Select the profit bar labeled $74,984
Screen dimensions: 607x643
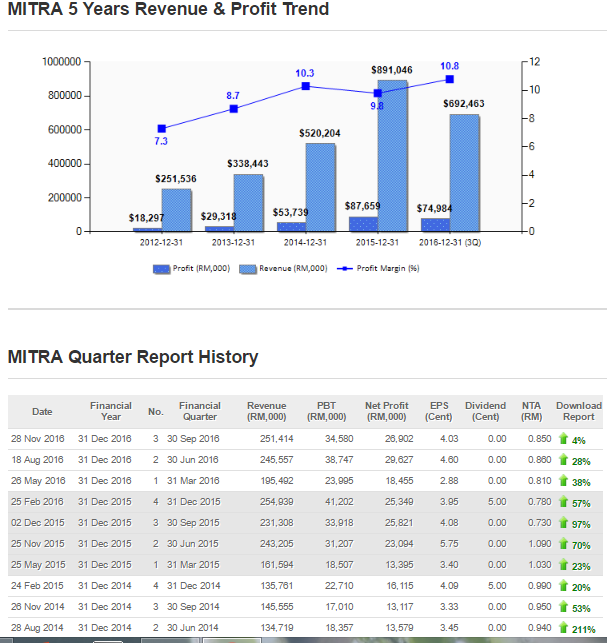click(x=436, y=225)
